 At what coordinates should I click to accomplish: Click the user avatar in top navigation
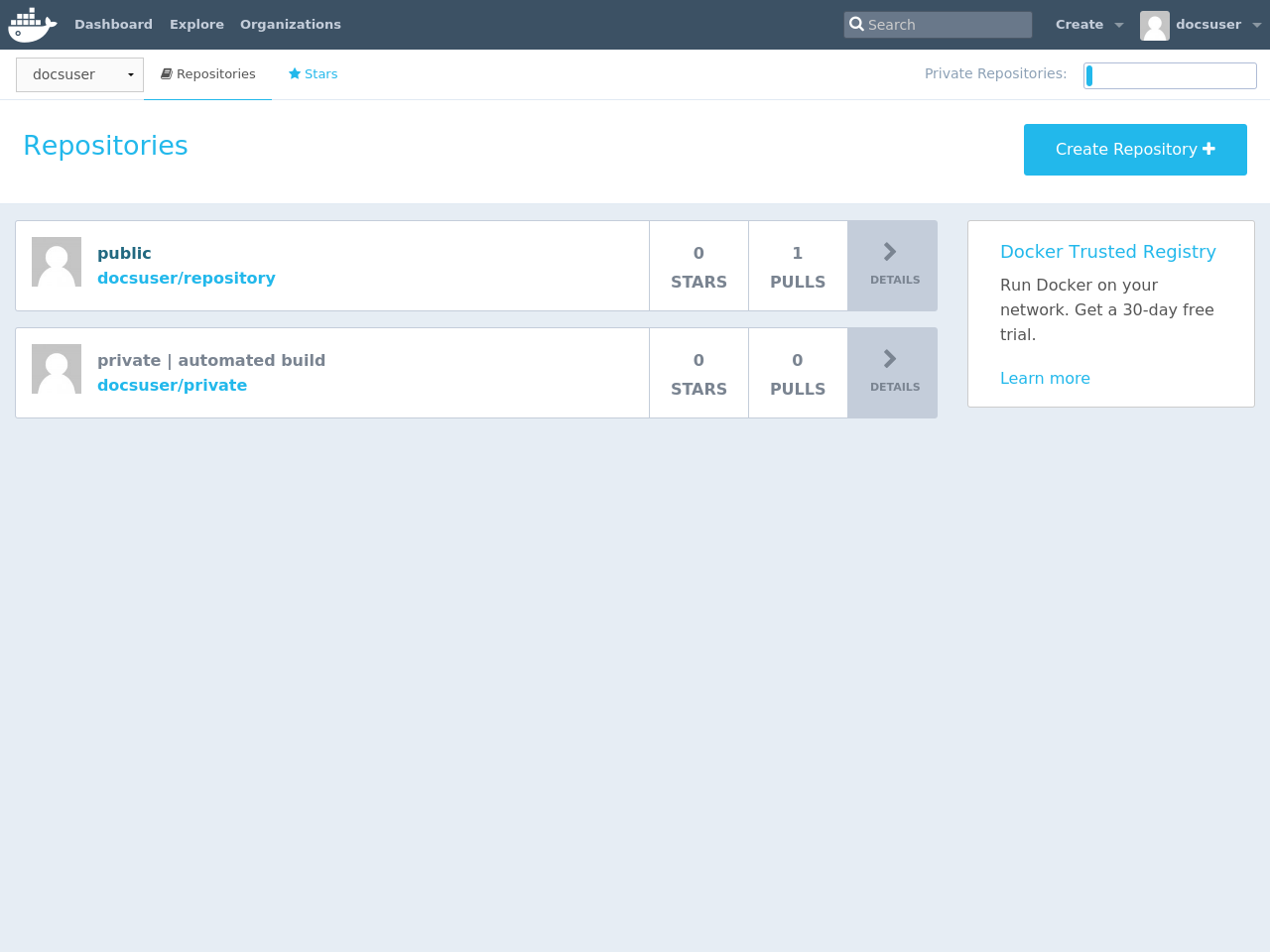(1154, 26)
